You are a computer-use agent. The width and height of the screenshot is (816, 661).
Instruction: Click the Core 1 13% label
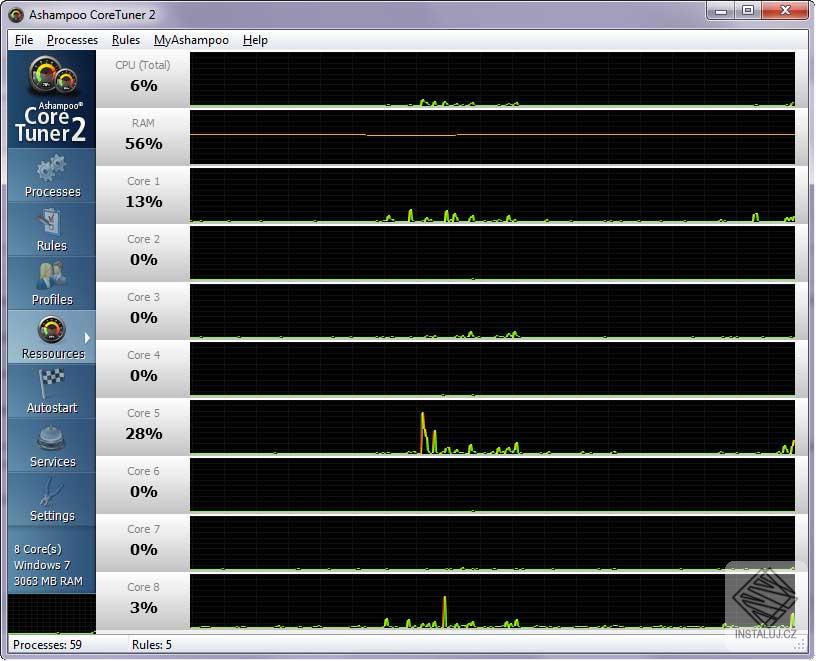point(143,193)
